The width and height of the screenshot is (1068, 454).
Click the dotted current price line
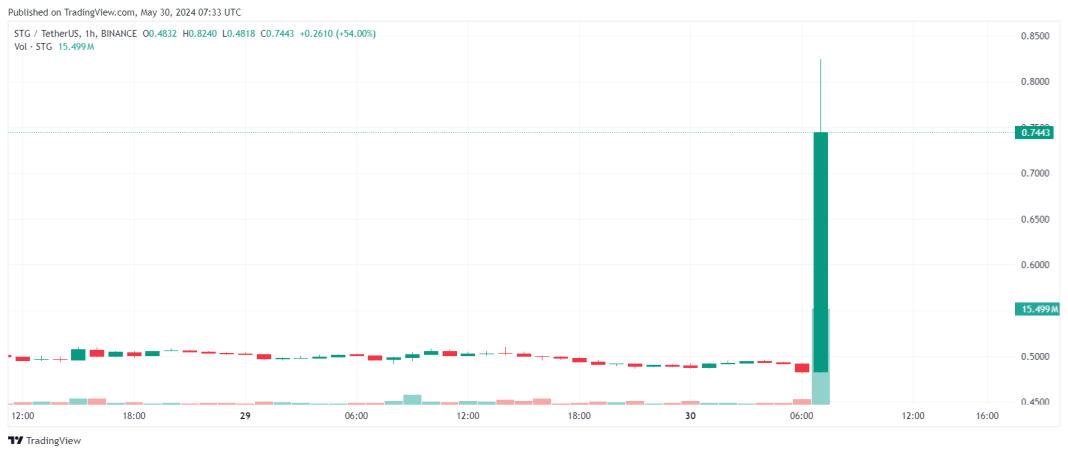pyautogui.click(x=400, y=132)
